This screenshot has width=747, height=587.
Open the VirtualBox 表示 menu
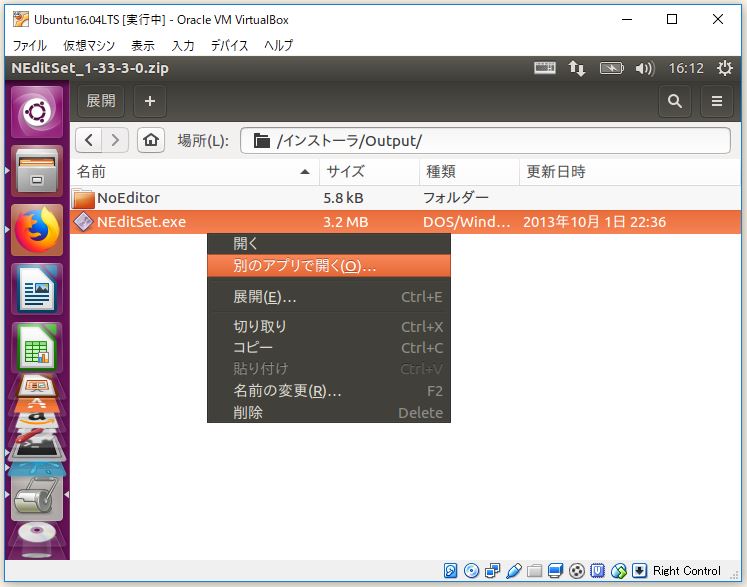[x=143, y=46]
